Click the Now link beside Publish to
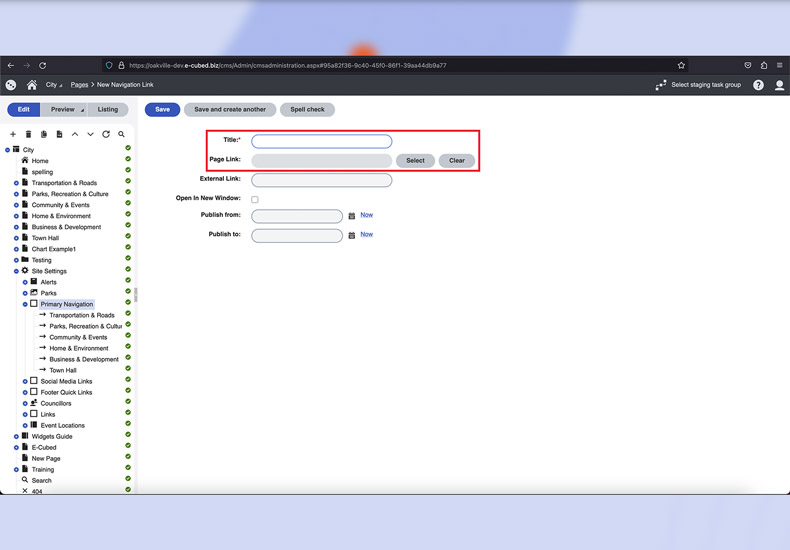Viewport: 790px width, 550px height. [x=366, y=234]
